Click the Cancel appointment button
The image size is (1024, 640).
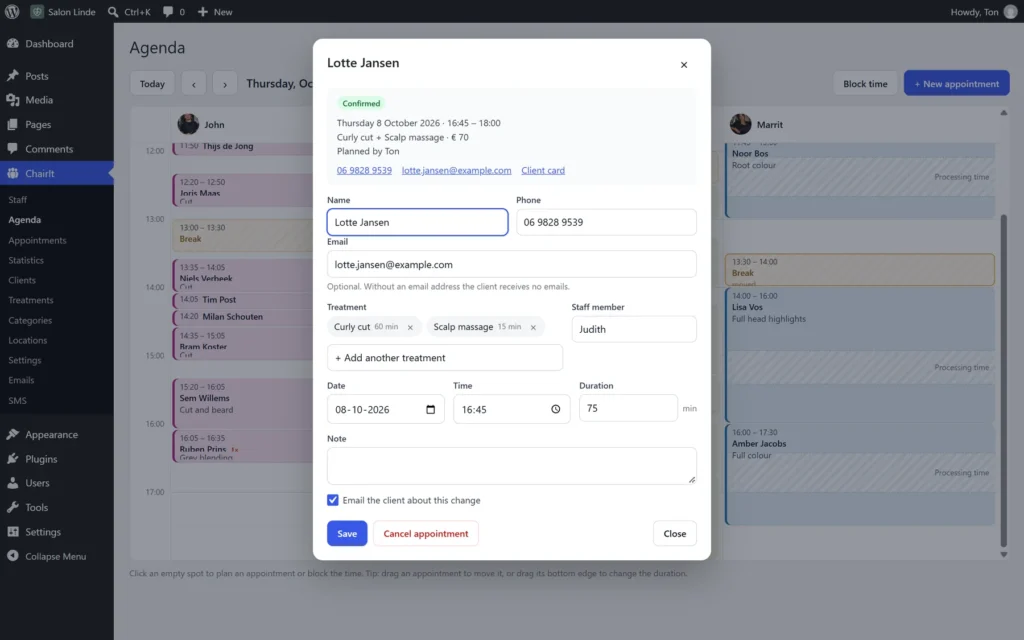click(426, 534)
